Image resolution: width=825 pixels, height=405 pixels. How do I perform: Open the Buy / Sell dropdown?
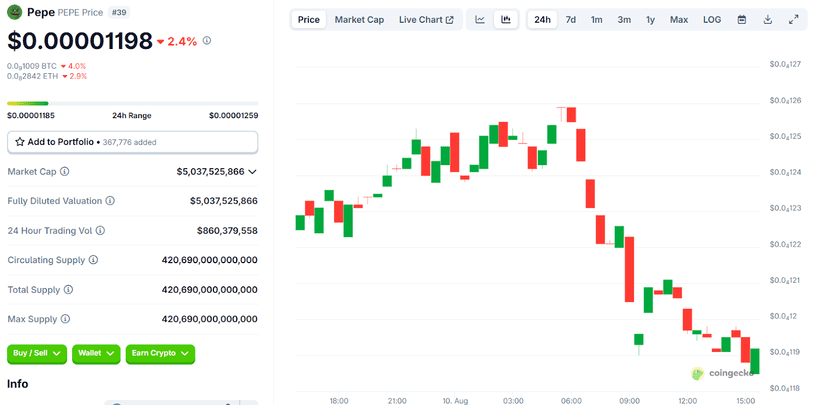coord(37,353)
